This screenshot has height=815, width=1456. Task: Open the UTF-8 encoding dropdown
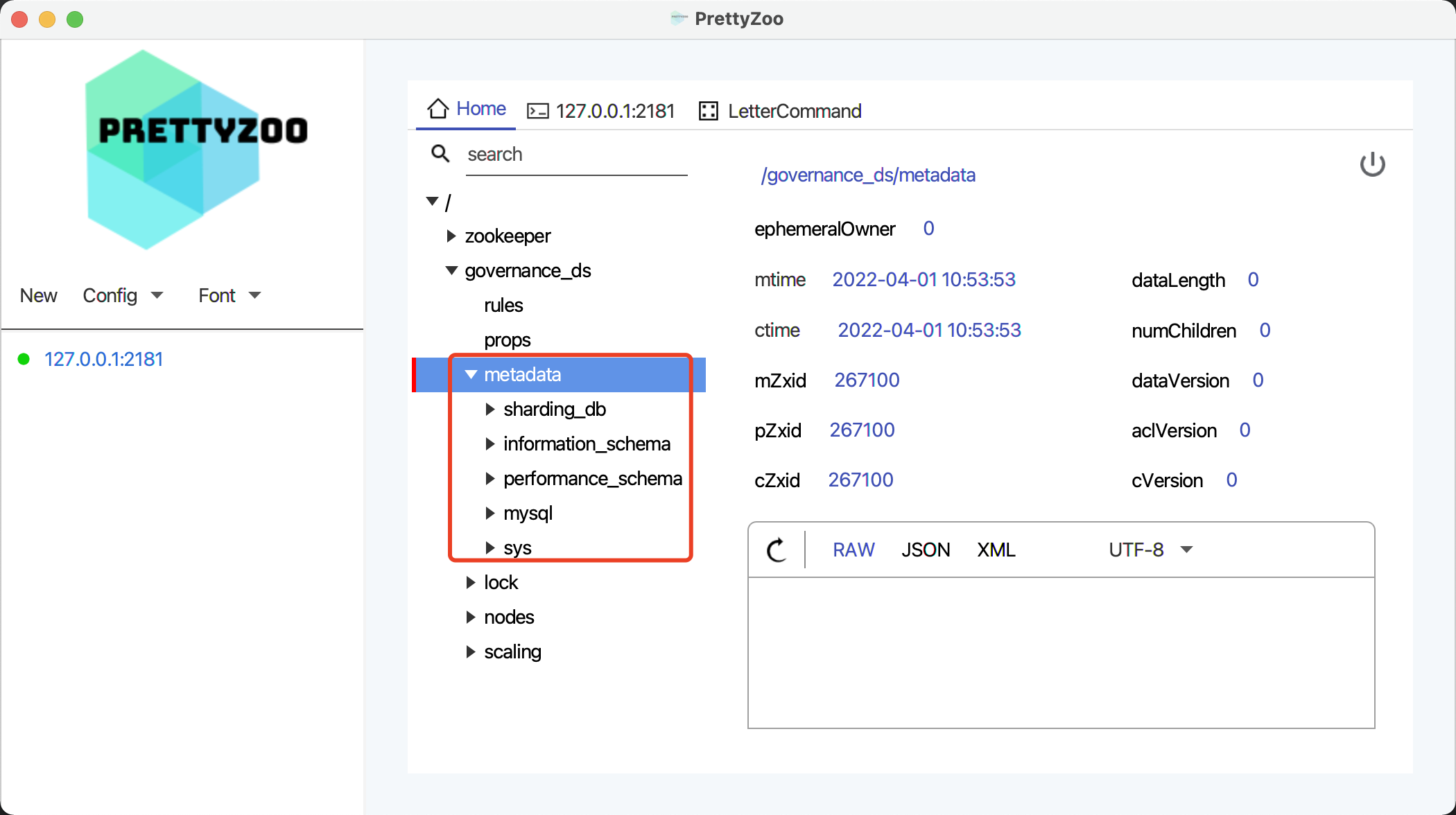pos(1150,550)
